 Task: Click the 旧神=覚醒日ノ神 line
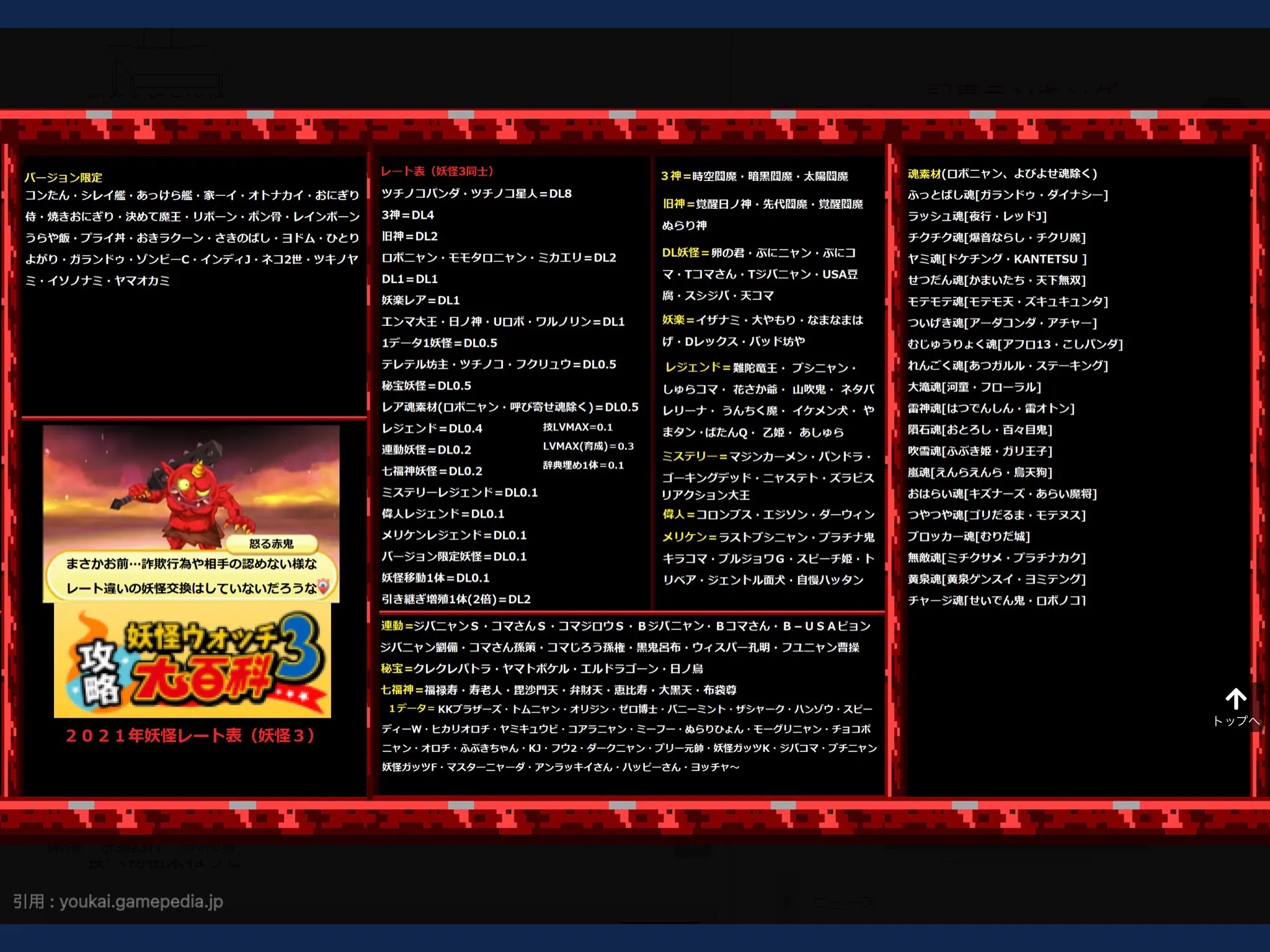point(763,204)
